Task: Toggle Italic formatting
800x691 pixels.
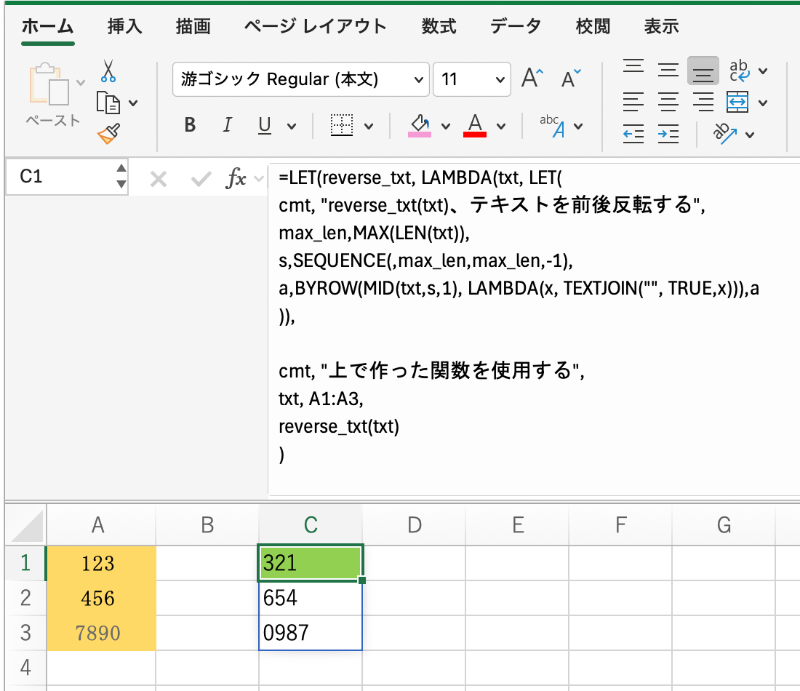Action: pos(227,126)
